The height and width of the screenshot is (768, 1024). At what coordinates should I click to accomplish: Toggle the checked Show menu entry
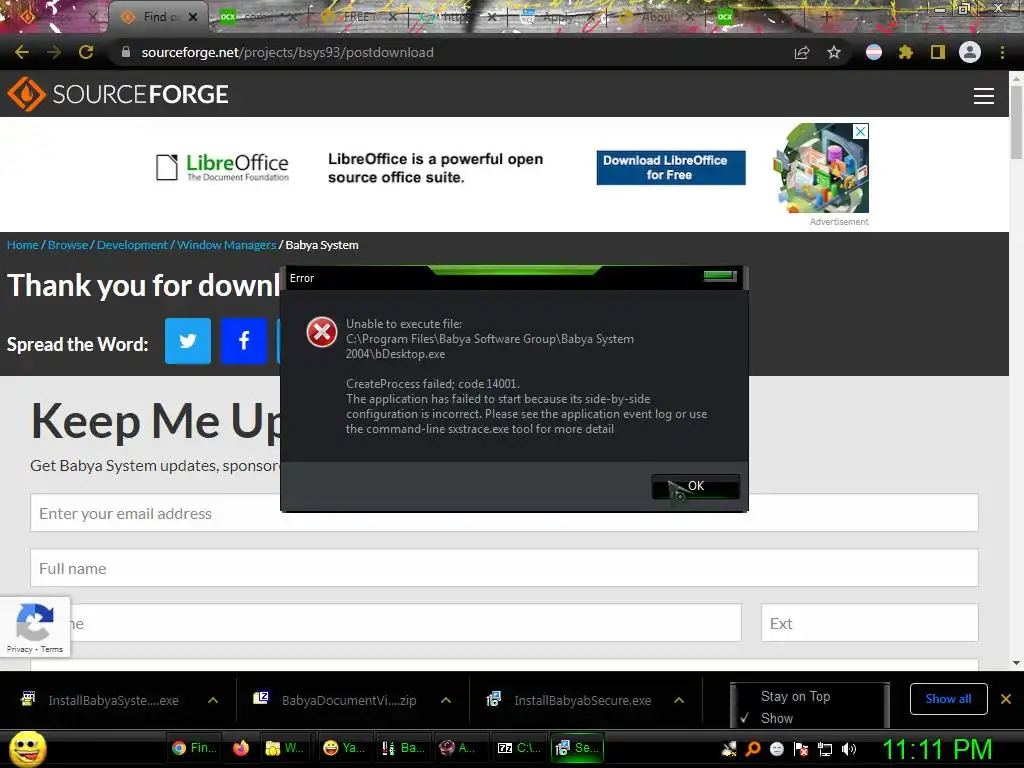777,718
